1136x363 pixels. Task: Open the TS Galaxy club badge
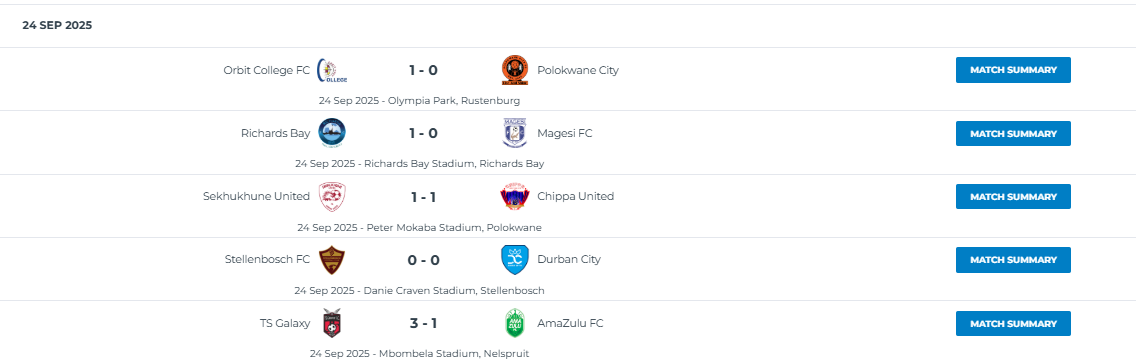(x=333, y=323)
